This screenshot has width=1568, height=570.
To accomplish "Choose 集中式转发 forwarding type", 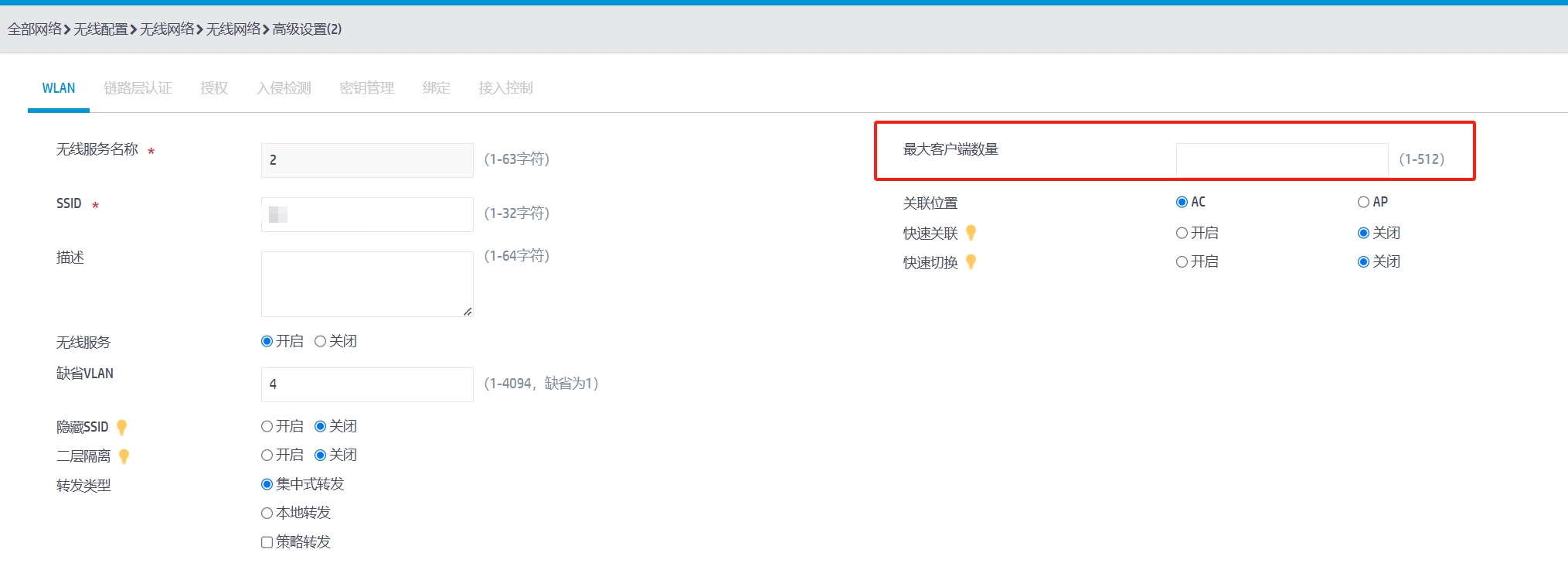I will (x=267, y=484).
